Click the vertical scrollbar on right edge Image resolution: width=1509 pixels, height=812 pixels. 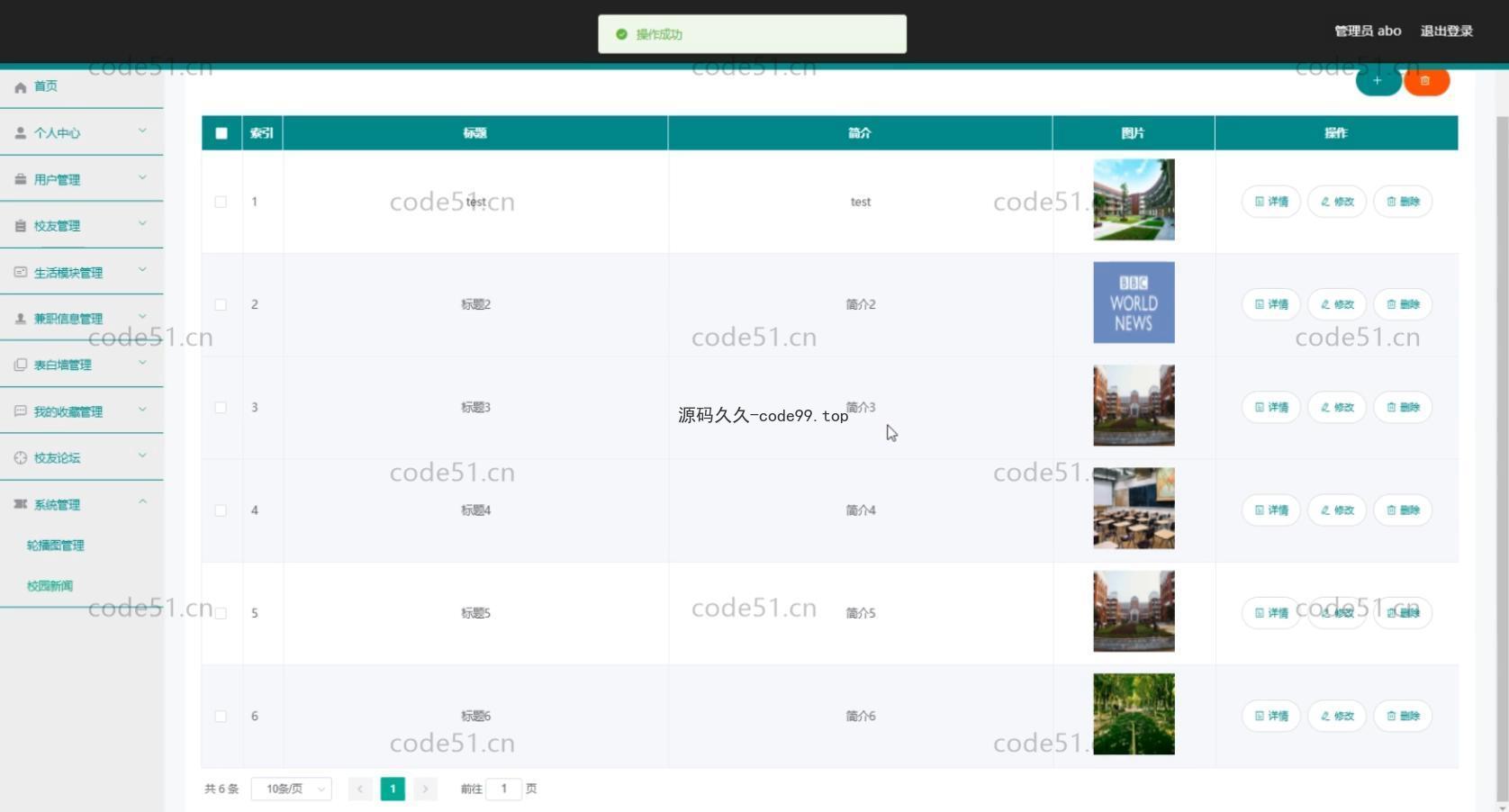click(x=1501, y=459)
